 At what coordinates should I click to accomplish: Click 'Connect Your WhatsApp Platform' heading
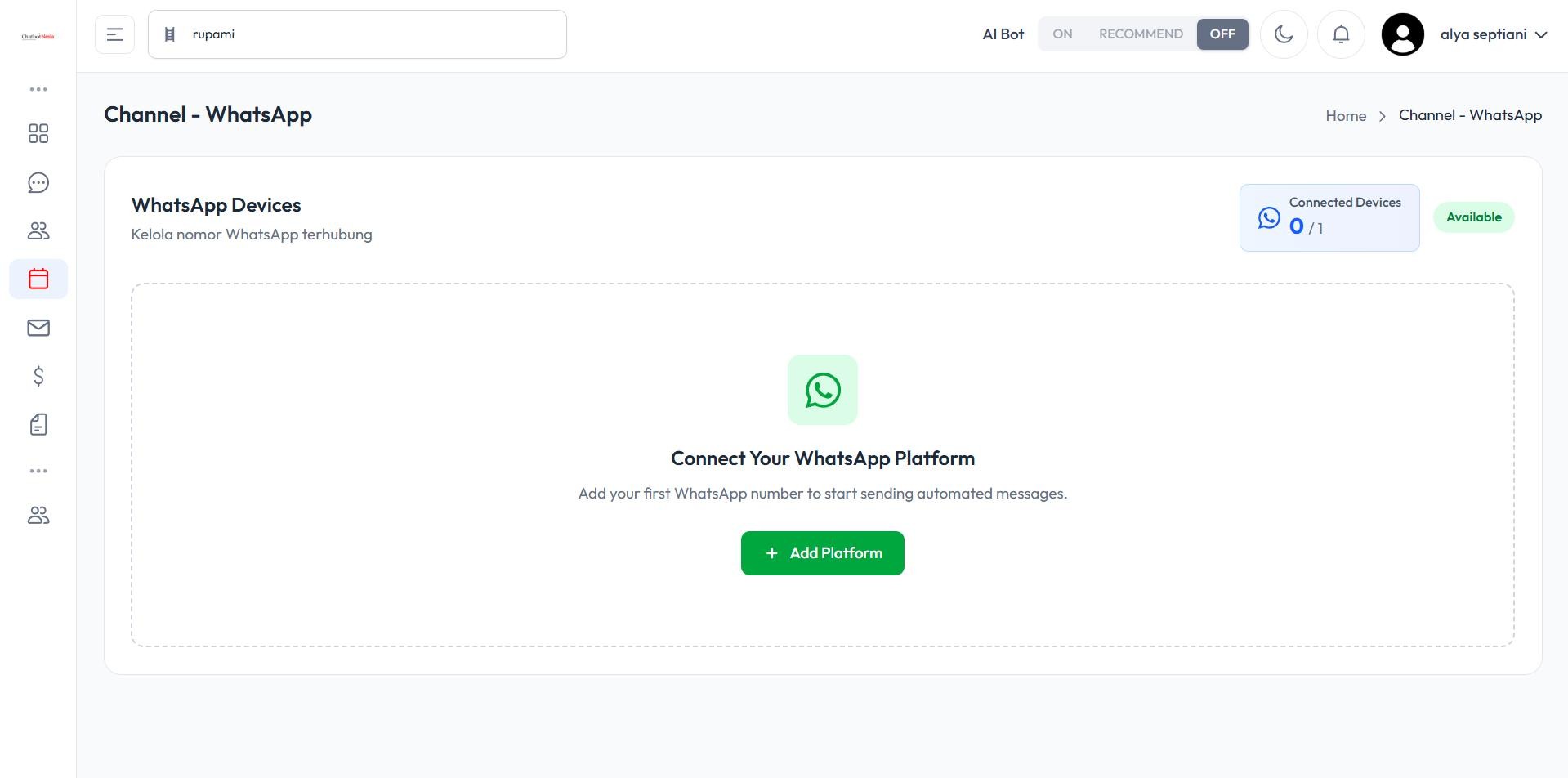tap(823, 458)
